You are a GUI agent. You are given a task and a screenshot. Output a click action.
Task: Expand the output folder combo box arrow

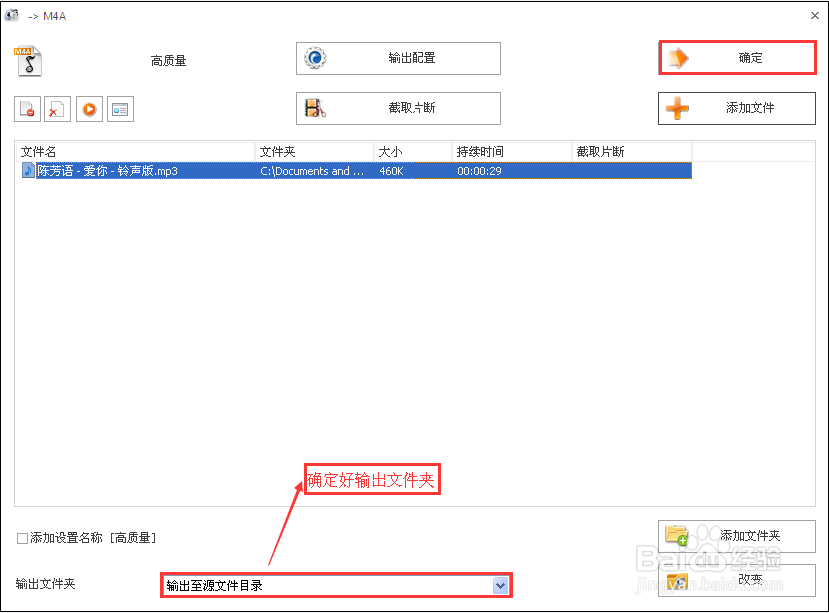(501, 584)
